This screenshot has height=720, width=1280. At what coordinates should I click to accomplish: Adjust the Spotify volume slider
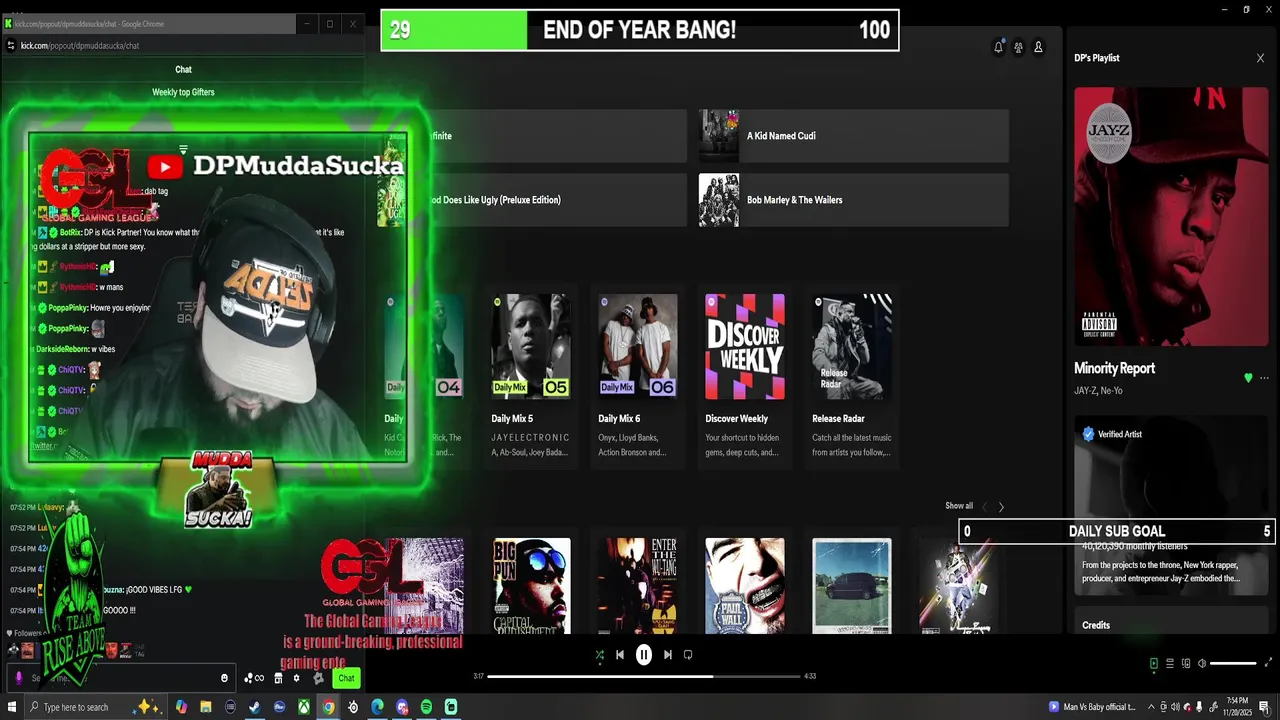1233,663
